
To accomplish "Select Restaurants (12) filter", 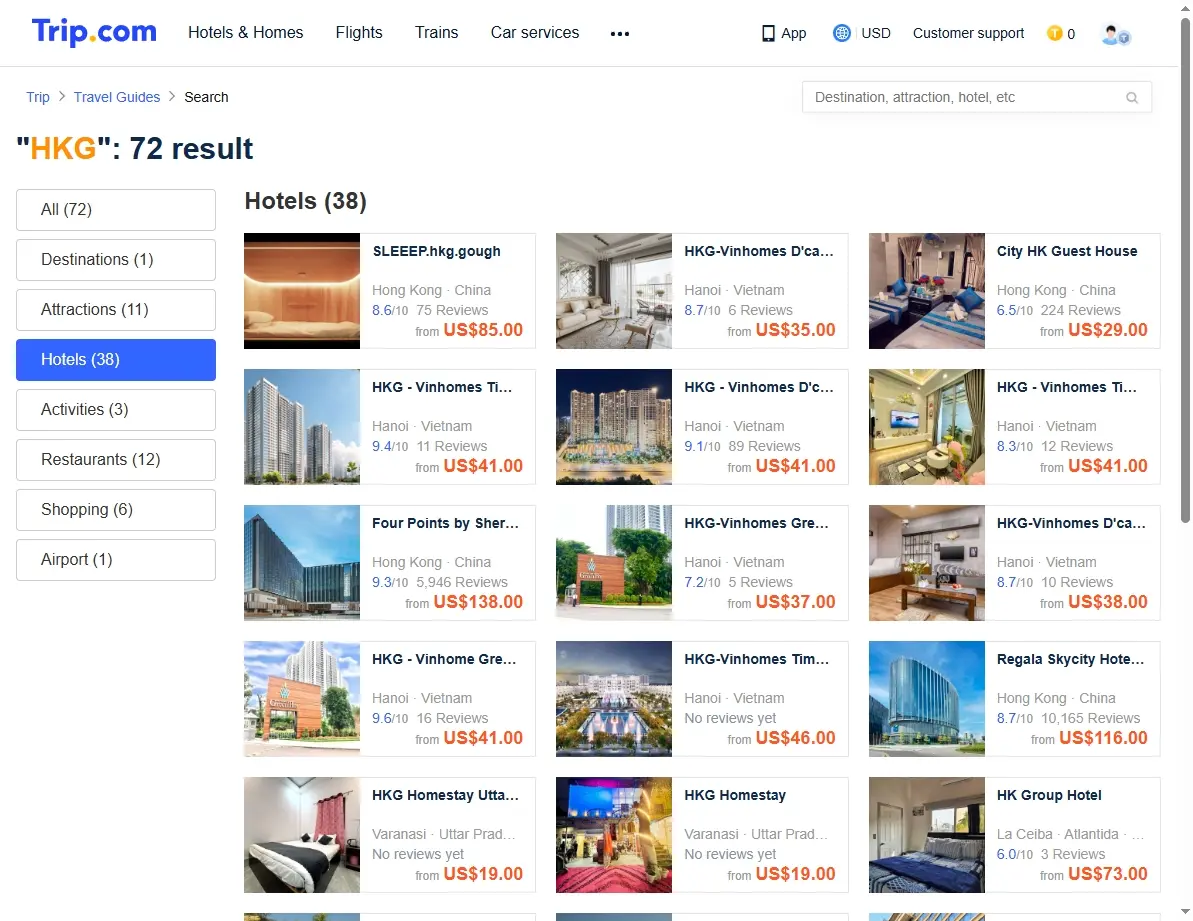I will 116,459.
